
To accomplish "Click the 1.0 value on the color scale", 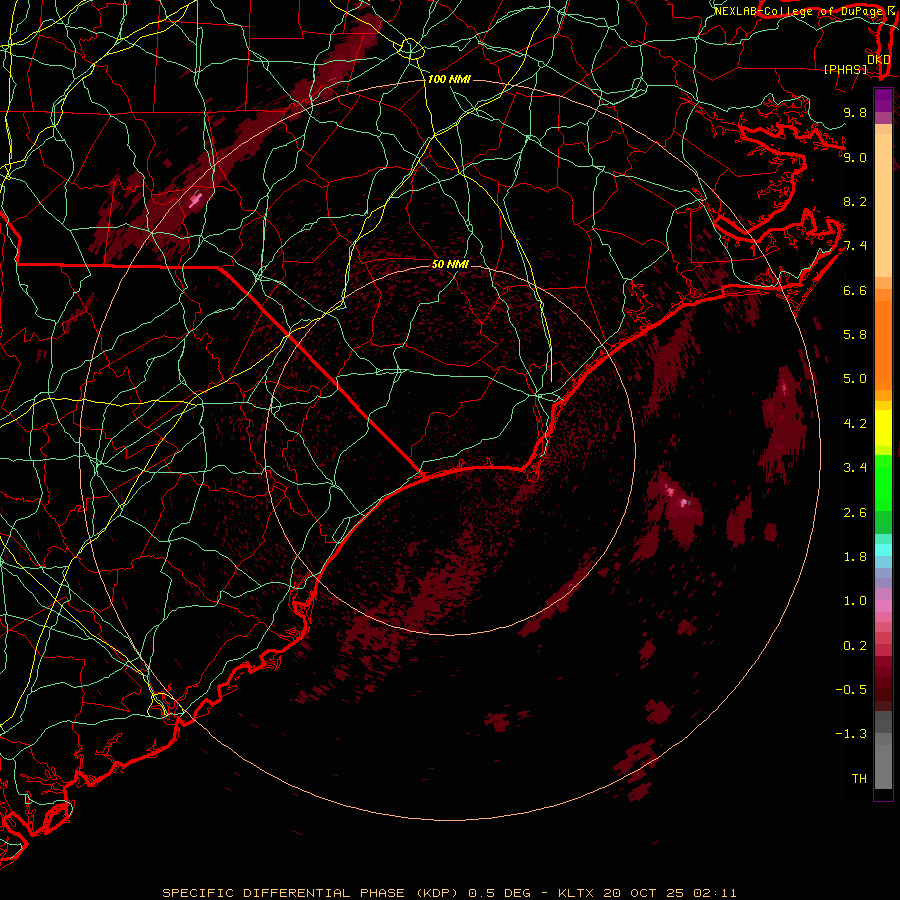I will point(855,601).
